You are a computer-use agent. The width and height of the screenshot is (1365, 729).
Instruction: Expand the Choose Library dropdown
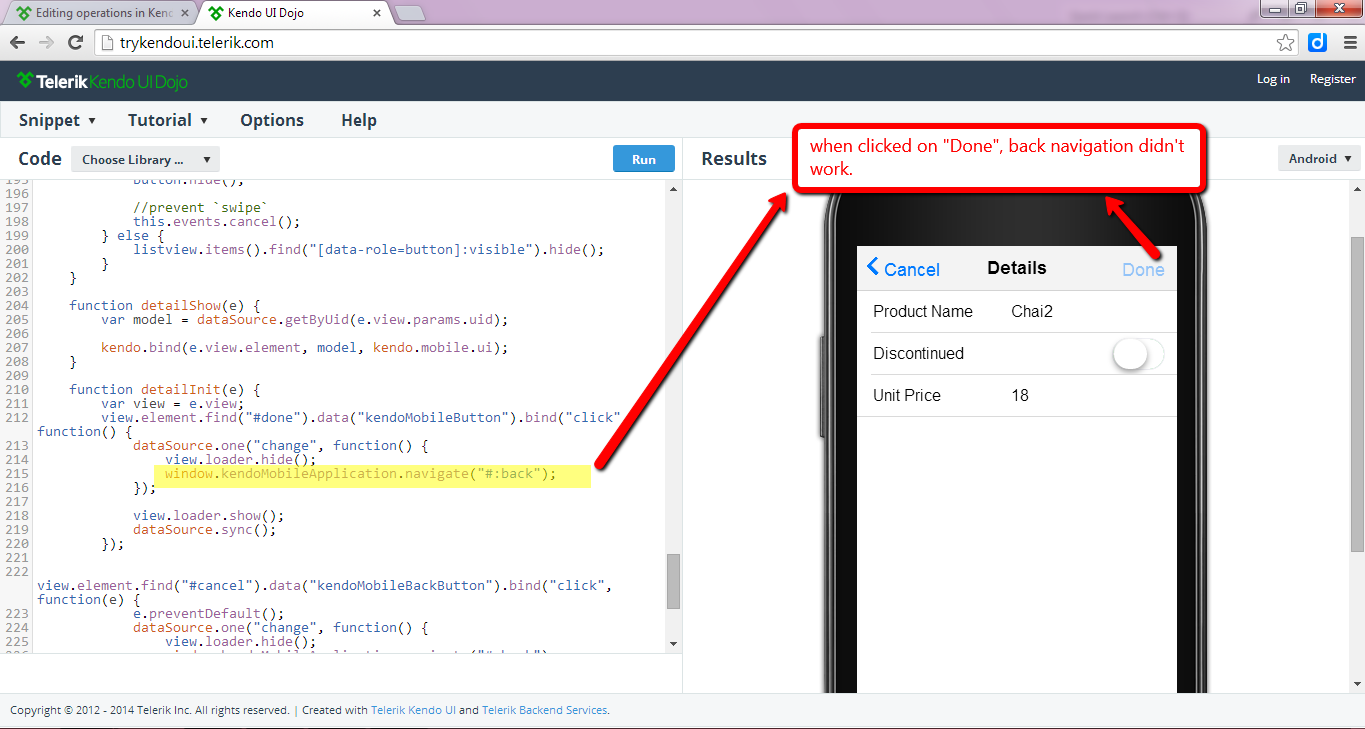pos(145,159)
